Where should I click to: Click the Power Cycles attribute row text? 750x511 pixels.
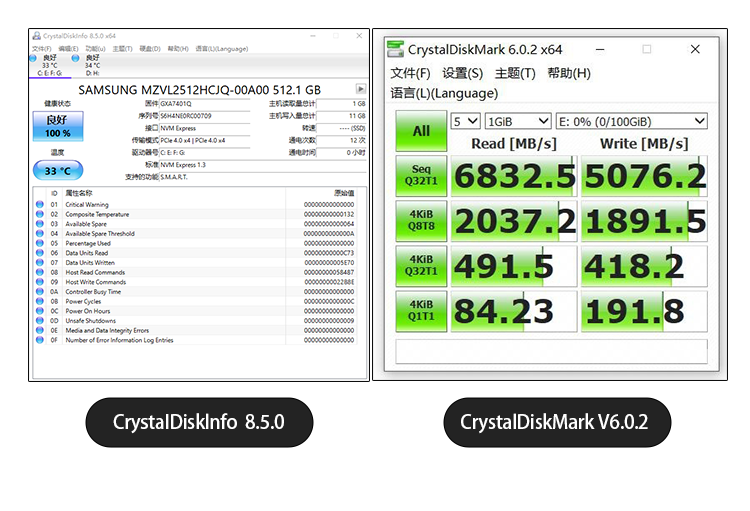[x=83, y=301]
